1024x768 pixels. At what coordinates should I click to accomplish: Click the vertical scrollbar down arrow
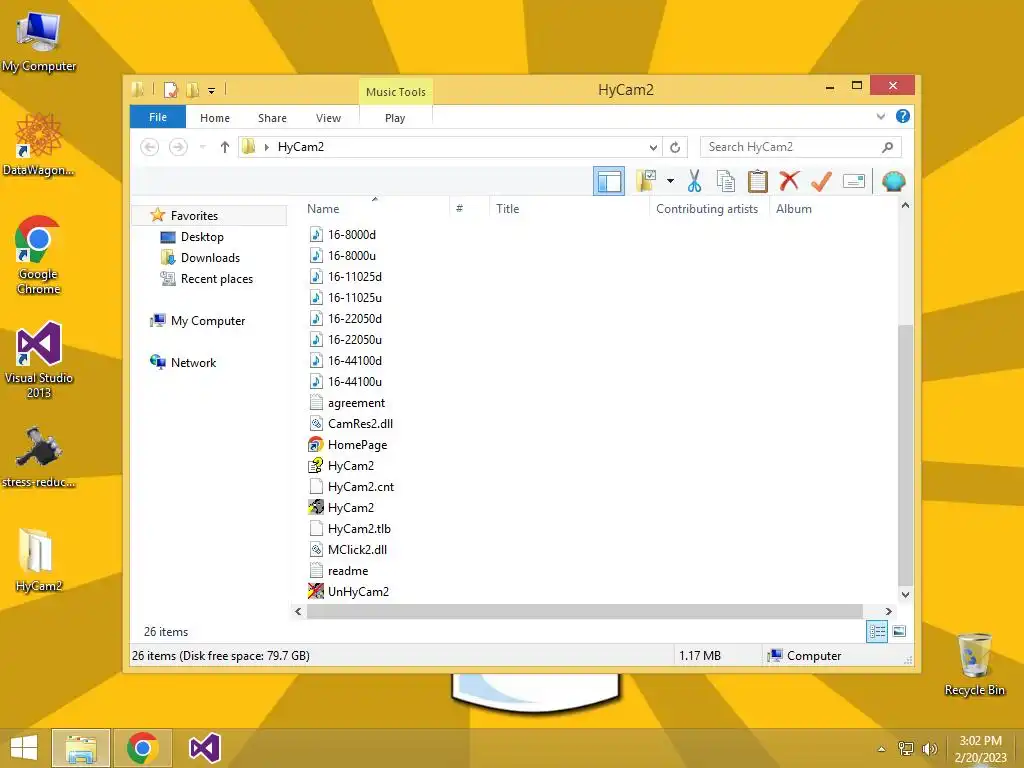point(905,594)
